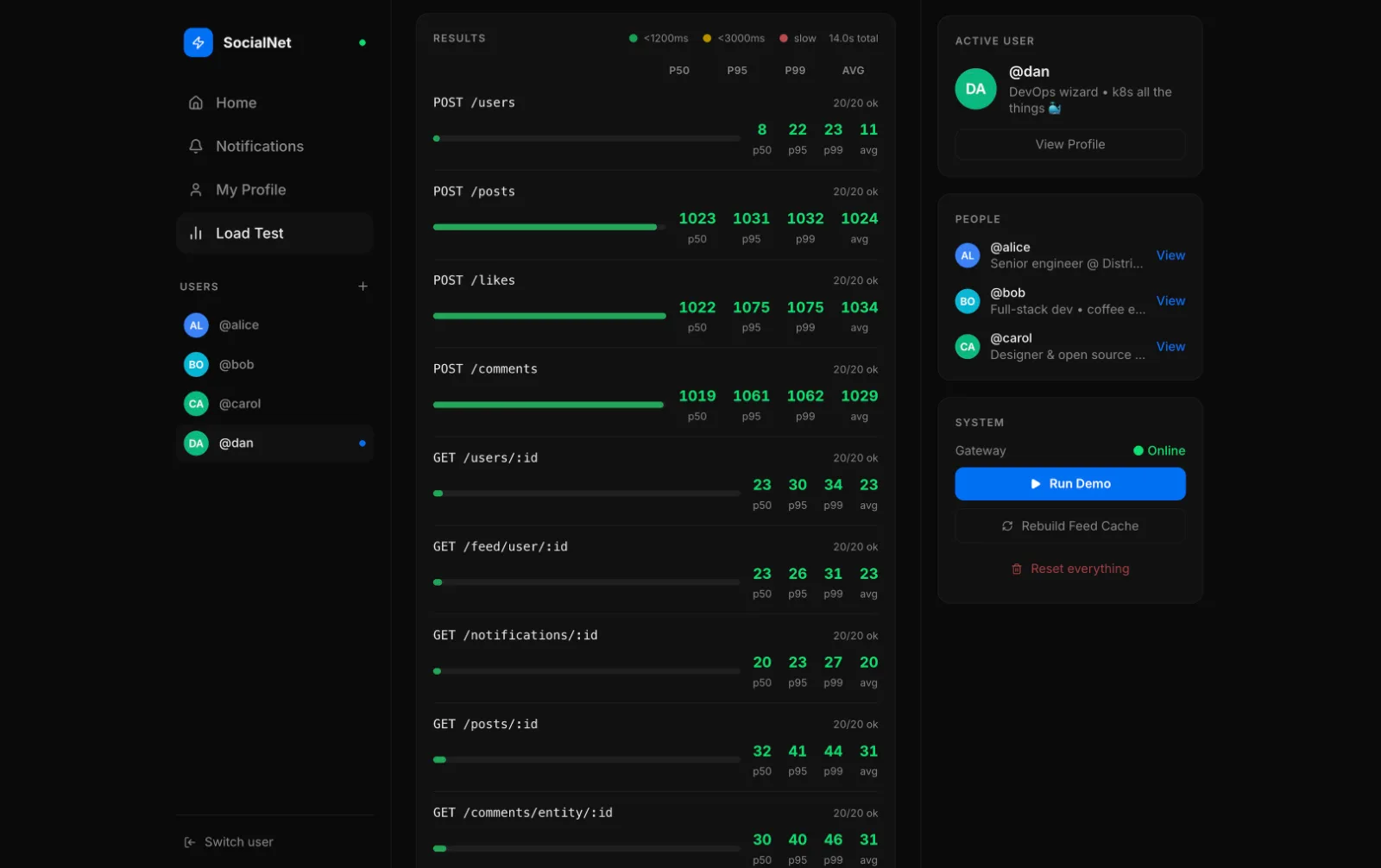Click the CA avatar in People panel
This screenshot has height=868, width=1381.
point(968,347)
